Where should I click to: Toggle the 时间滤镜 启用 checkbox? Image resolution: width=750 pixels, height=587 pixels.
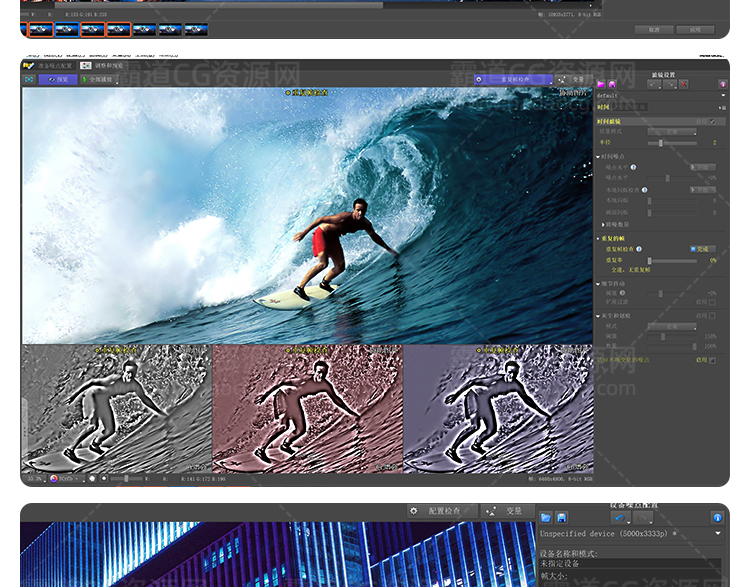[712, 122]
